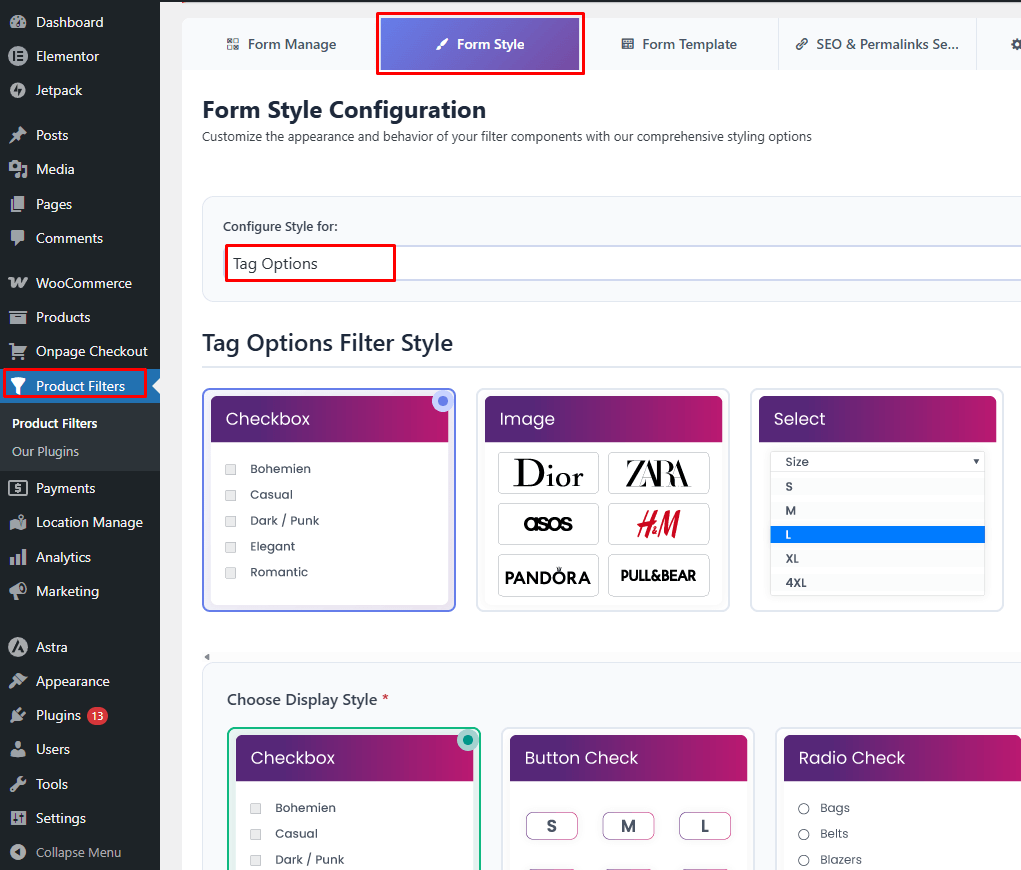The image size is (1021, 870).
Task: Expand the Size select dropdown arrow
Action: click(x=975, y=462)
